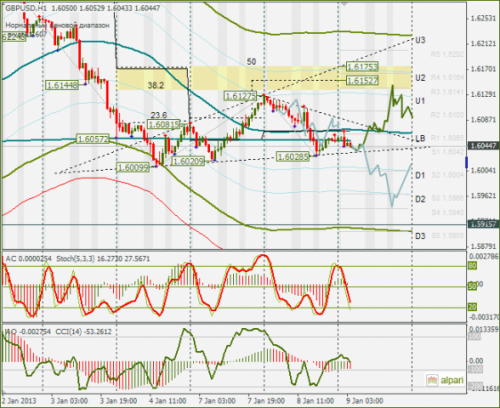Click the 1.62531 price axis value
This screenshot has width=500, height=408.
483,19
